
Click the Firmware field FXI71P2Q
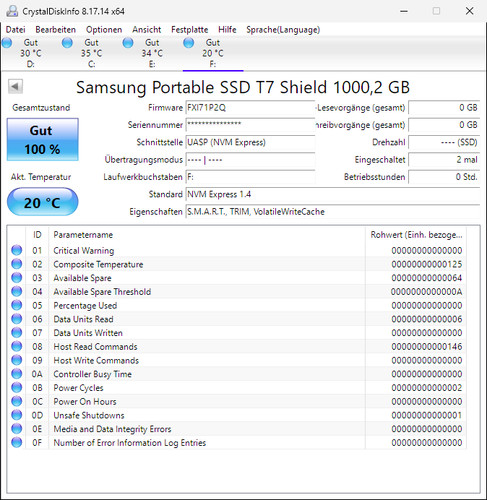250,108
